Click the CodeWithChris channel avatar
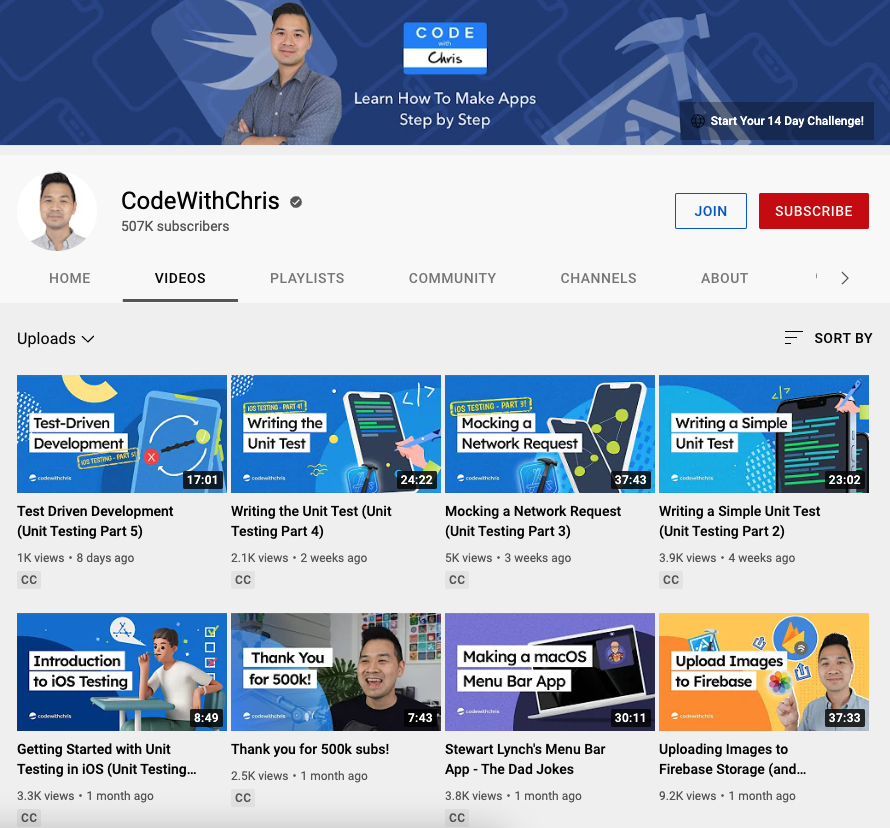The height and width of the screenshot is (828, 890). coord(57,211)
